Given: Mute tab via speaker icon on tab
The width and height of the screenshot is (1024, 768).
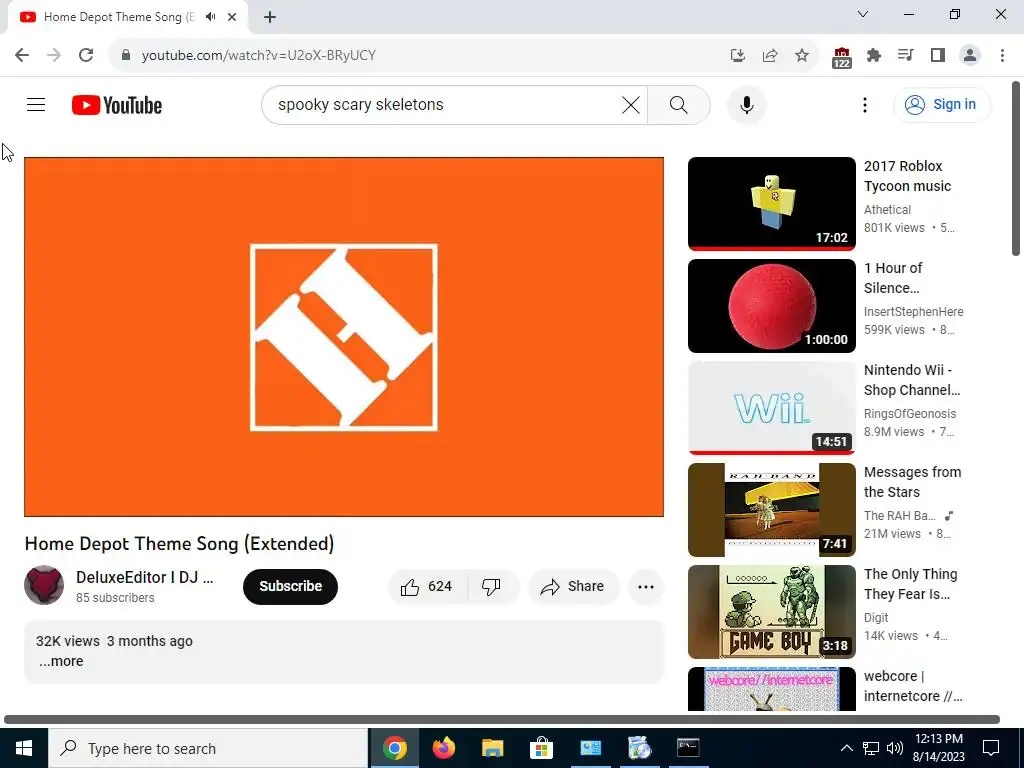Looking at the screenshot, I should coord(210,17).
